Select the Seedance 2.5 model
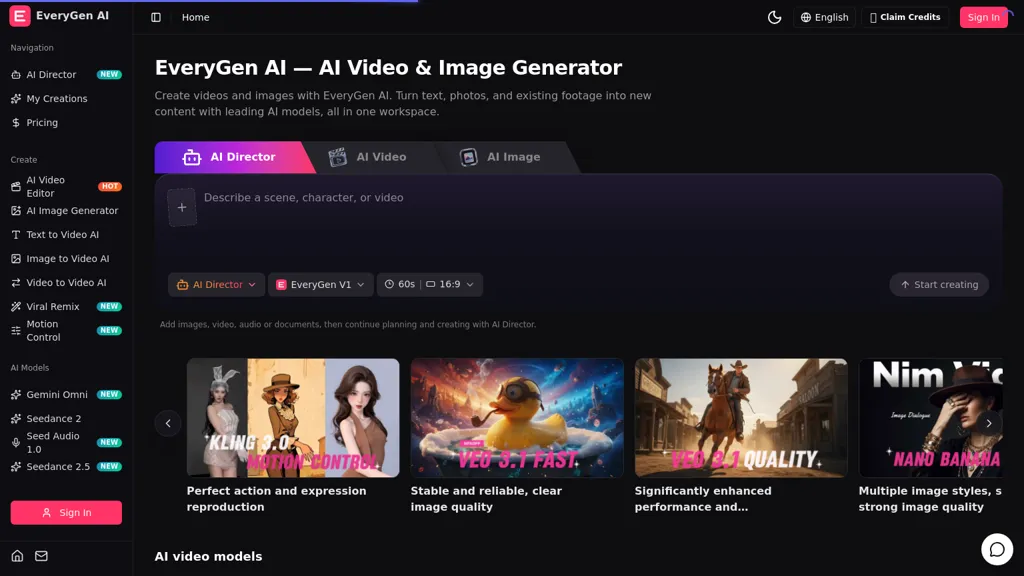The width and height of the screenshot is (1024, 576). (66, 467)
